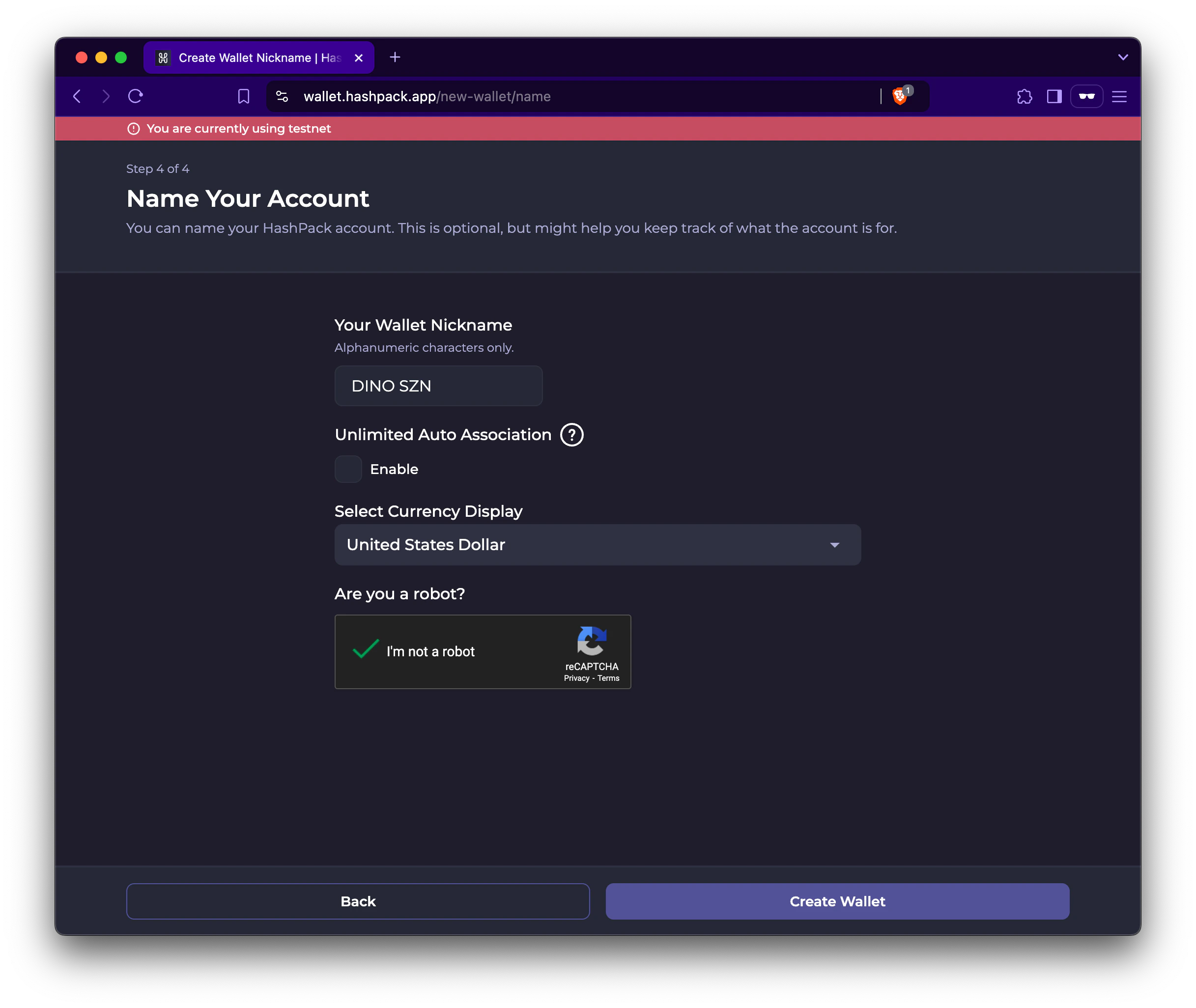Click the Unlimited Auto Association help icon
The width and height of the screenshot is (1196, 1008).
(x=571, y=435)
